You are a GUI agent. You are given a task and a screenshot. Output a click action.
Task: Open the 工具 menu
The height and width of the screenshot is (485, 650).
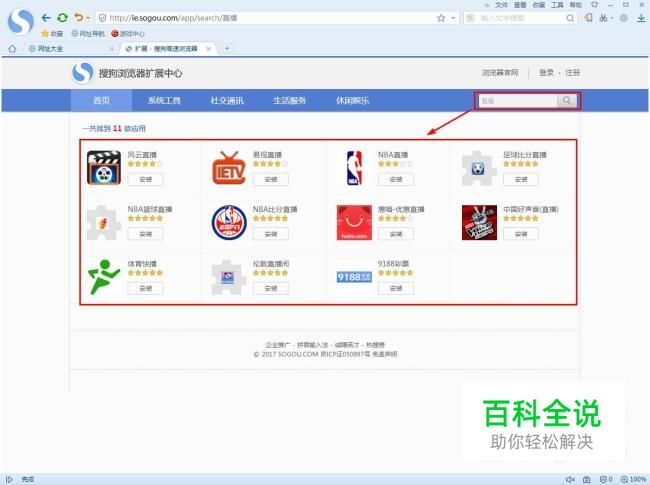pos(557,5)
